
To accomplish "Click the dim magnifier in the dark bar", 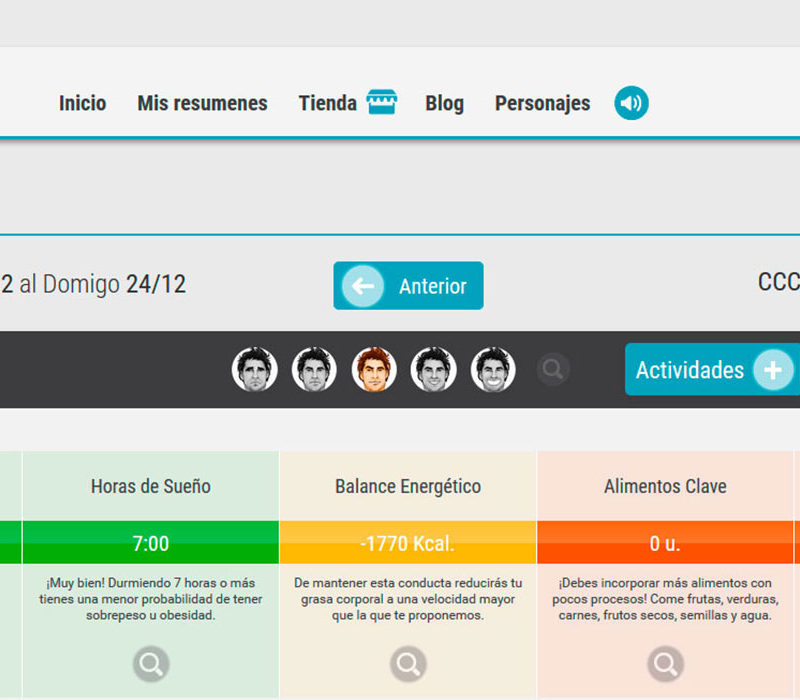I will (553, 370).
